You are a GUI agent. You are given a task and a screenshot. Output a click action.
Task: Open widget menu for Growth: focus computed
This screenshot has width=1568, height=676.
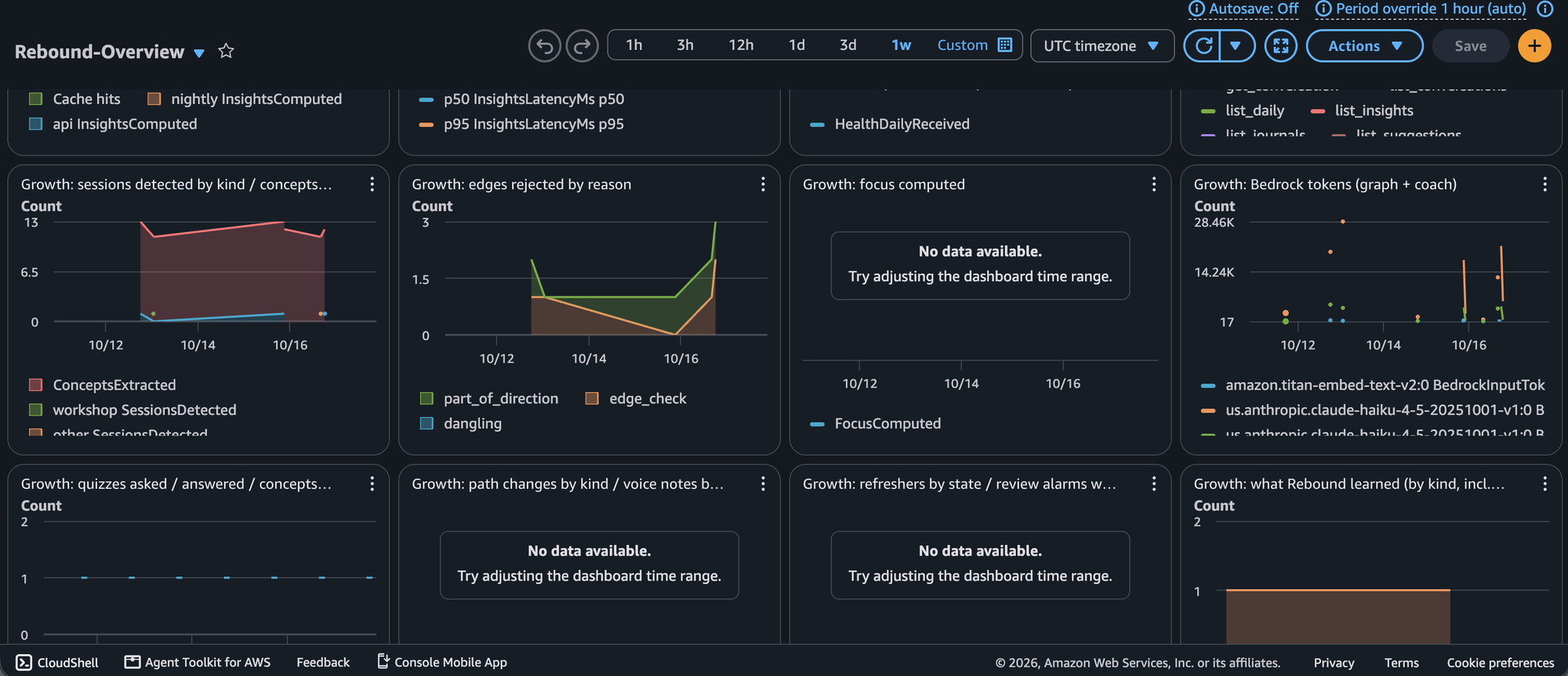click(x=1153, y=184)
